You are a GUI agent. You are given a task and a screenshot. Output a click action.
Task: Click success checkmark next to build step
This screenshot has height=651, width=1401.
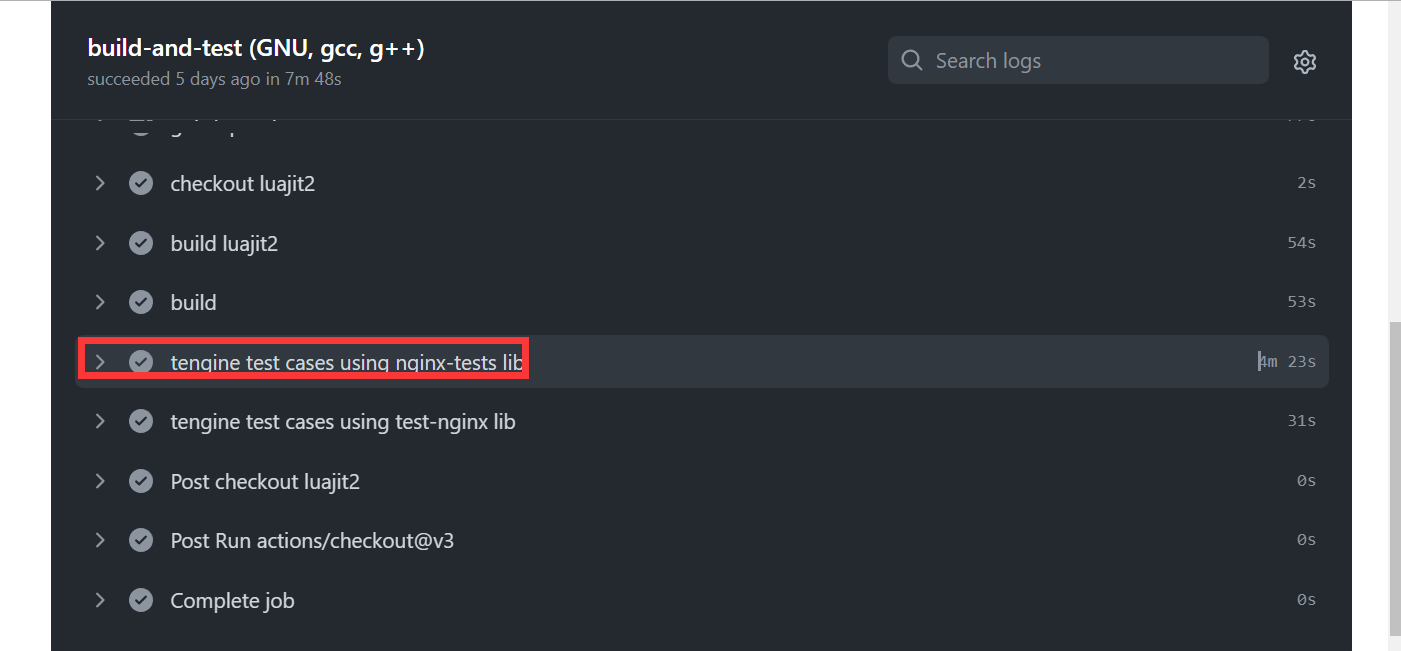(141, 302)
